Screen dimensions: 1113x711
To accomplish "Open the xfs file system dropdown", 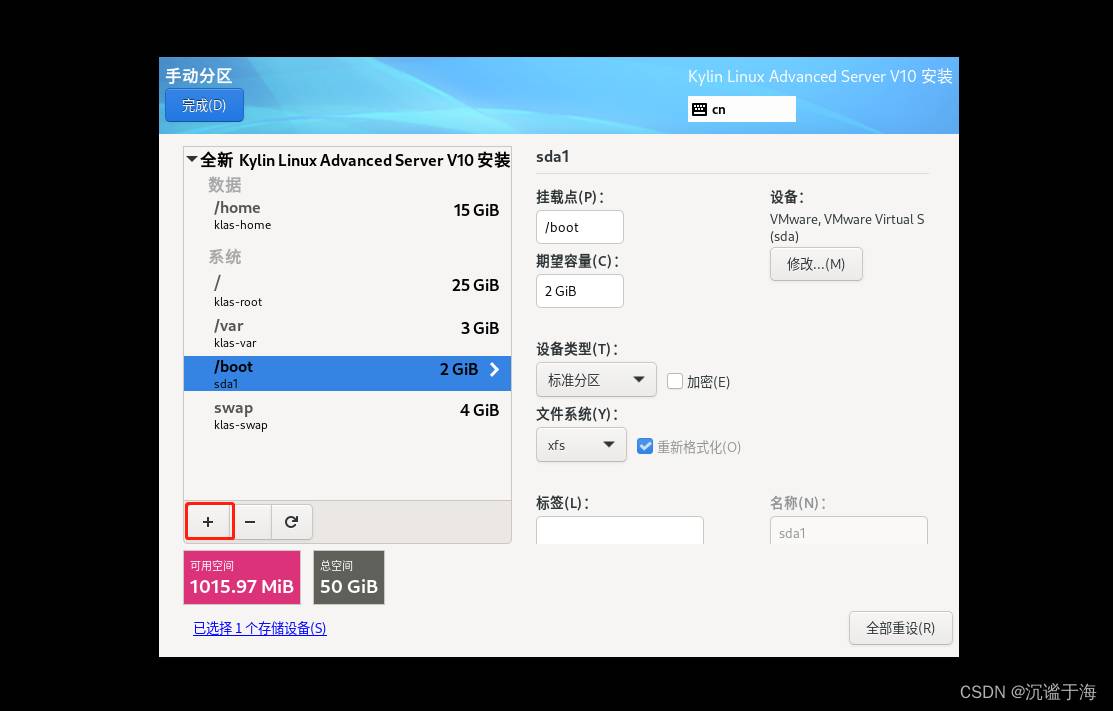I will (581, 445).
